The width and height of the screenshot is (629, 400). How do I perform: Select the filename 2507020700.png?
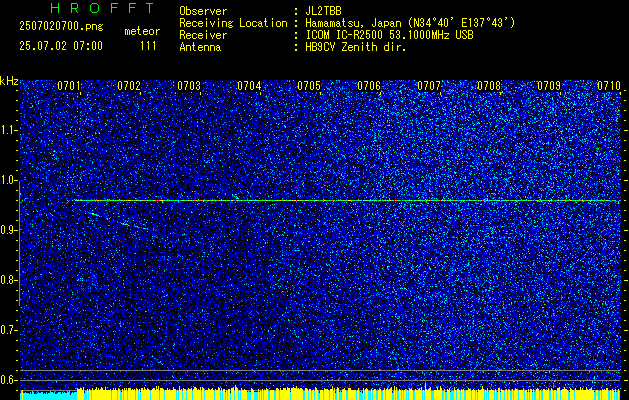61,26
